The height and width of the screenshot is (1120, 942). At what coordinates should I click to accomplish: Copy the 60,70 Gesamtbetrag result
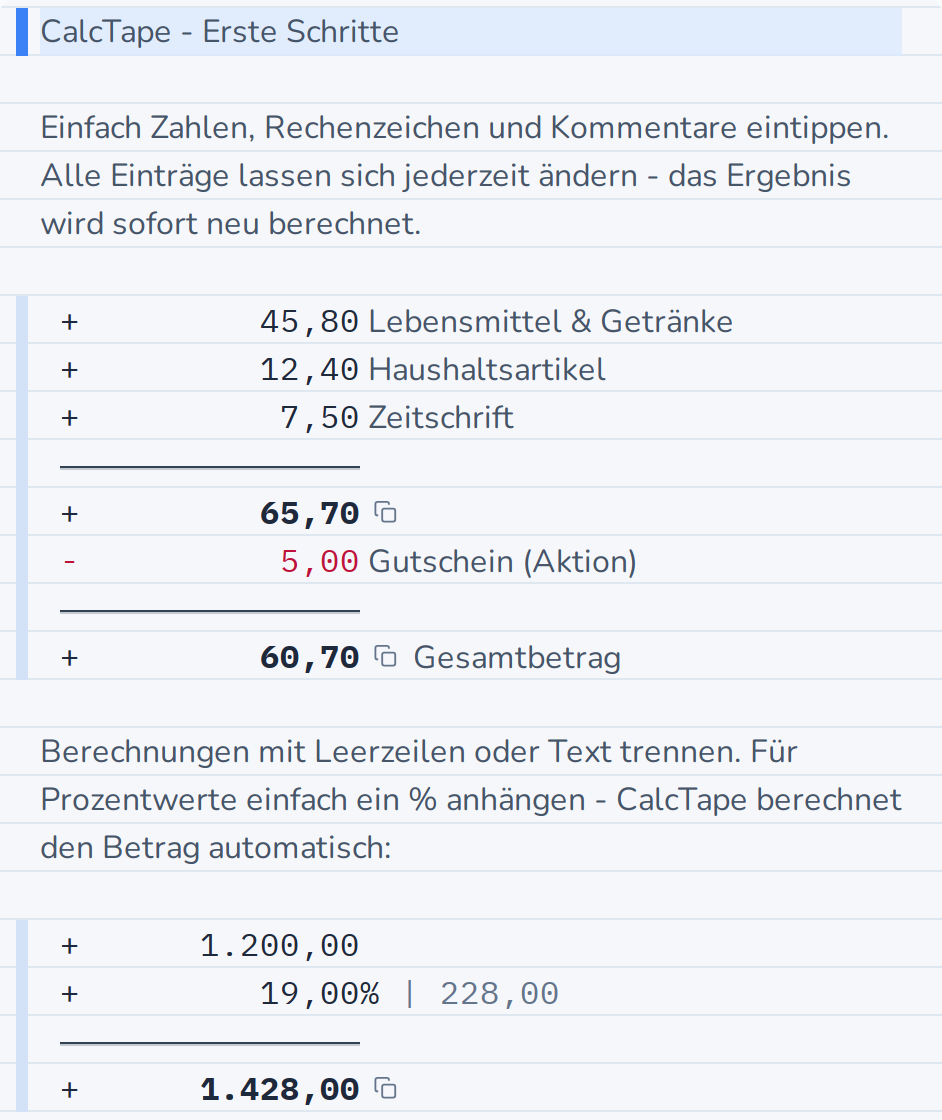386,656
